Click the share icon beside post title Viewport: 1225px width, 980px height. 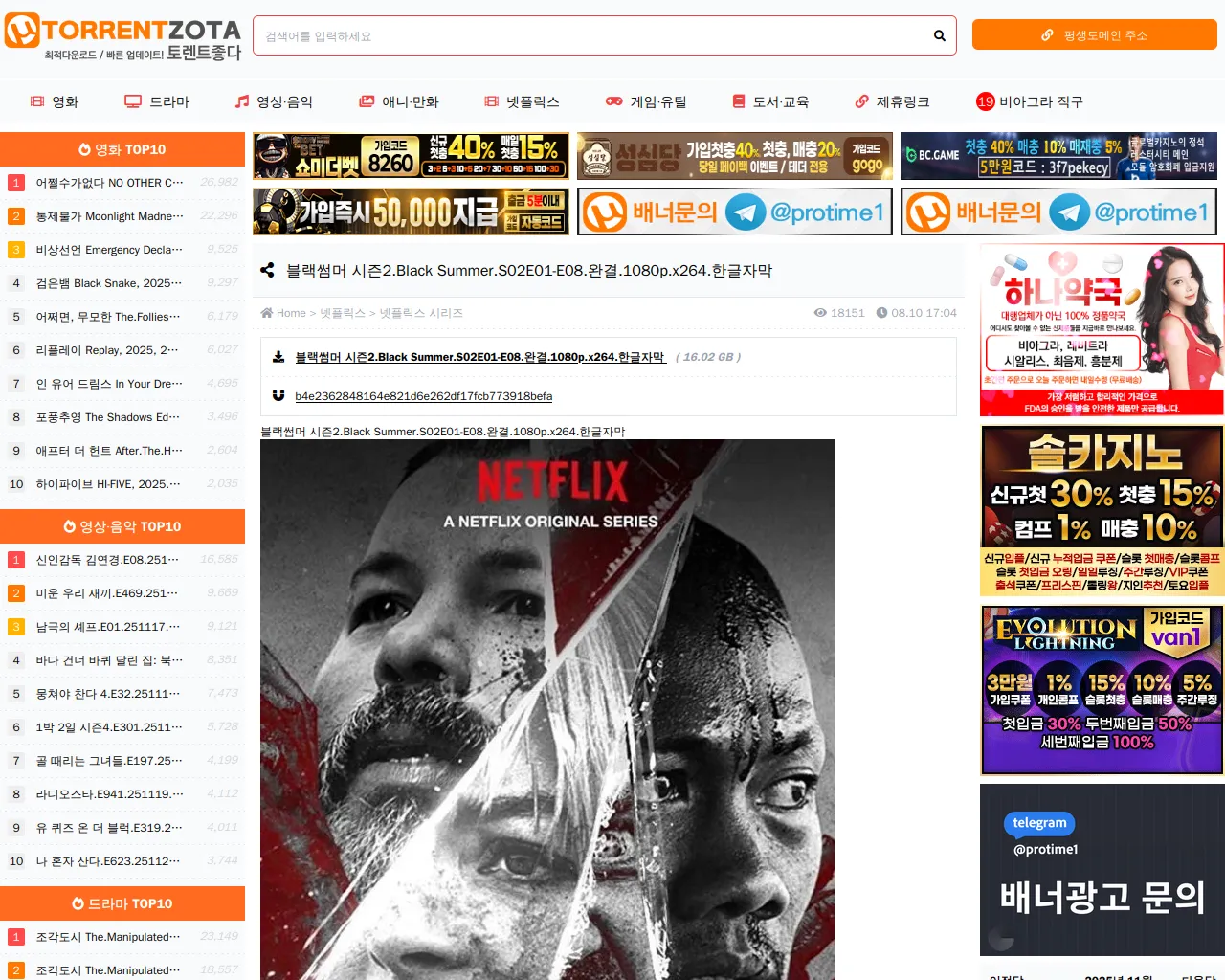pos(267,271)
